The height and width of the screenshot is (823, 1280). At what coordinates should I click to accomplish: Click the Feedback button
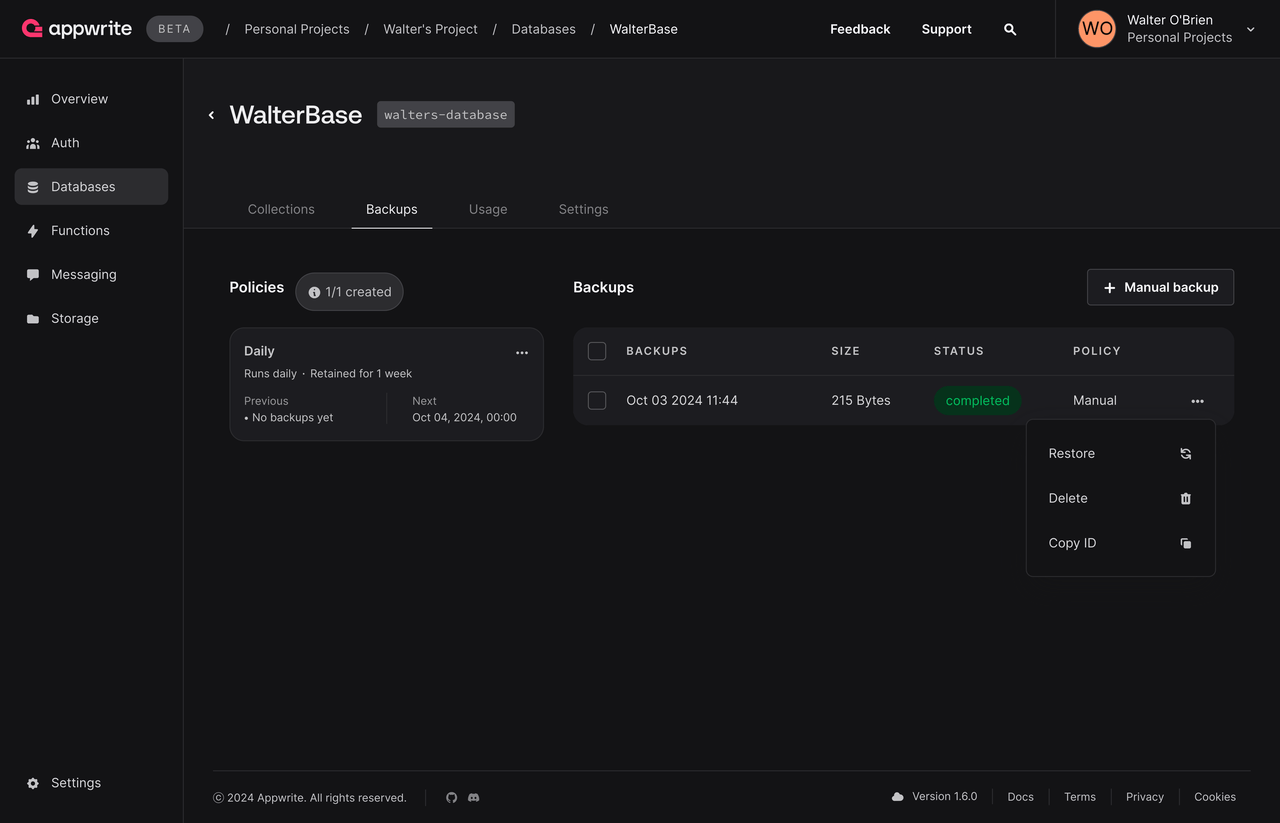[x=860, y=29]
